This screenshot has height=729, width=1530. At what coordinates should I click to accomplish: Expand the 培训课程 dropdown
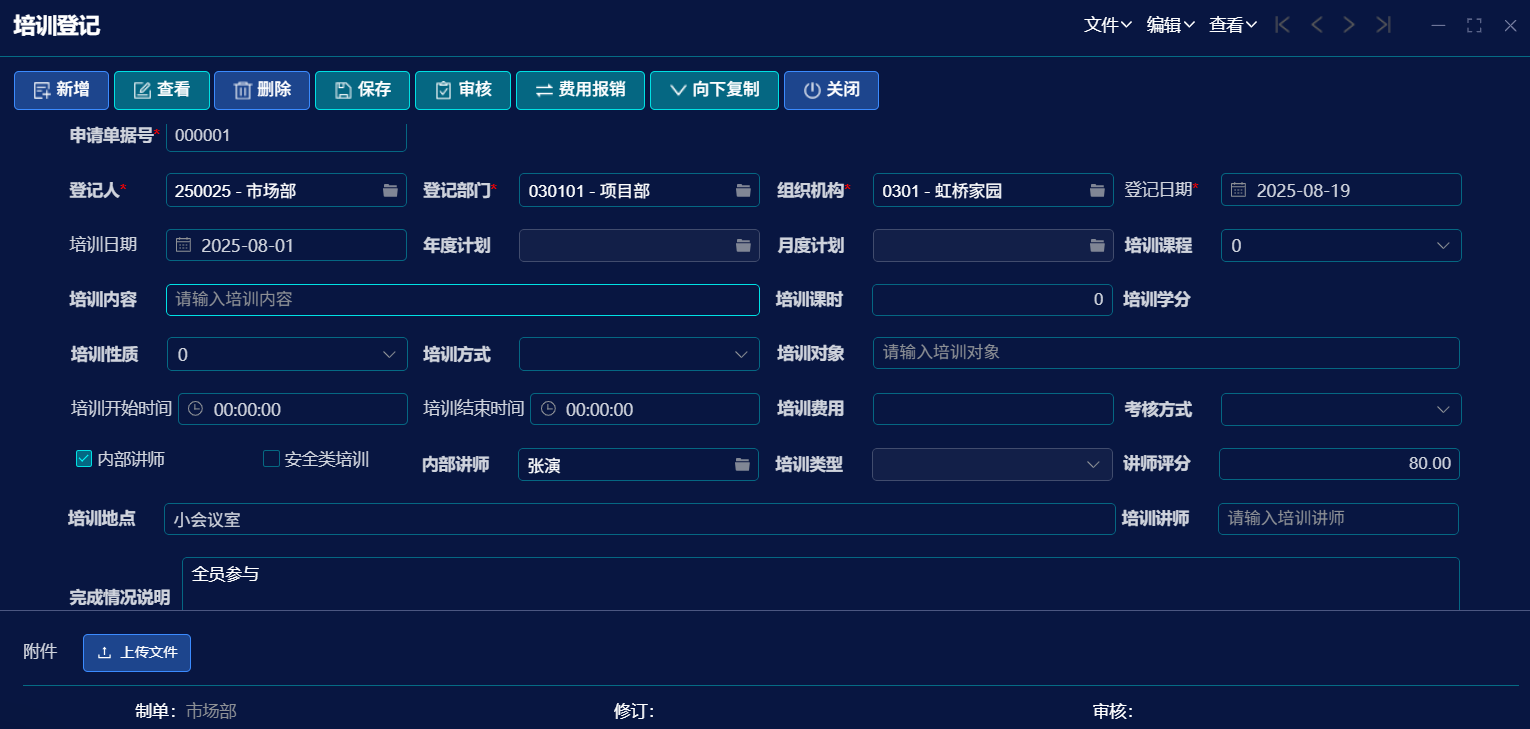click(x=1443, y=245)
